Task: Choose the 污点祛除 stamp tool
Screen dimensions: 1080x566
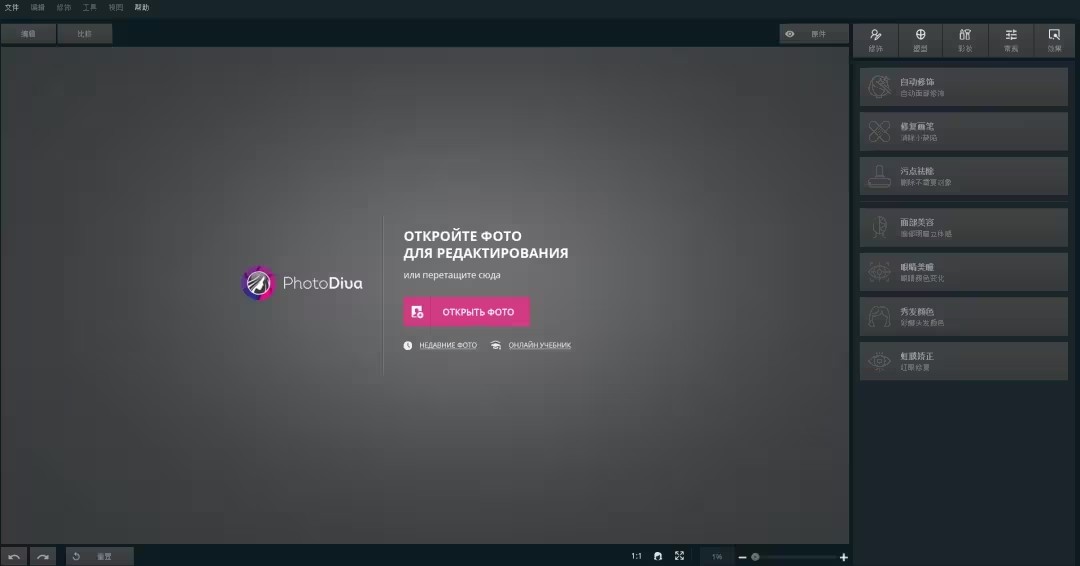Action: coord(963,176)
